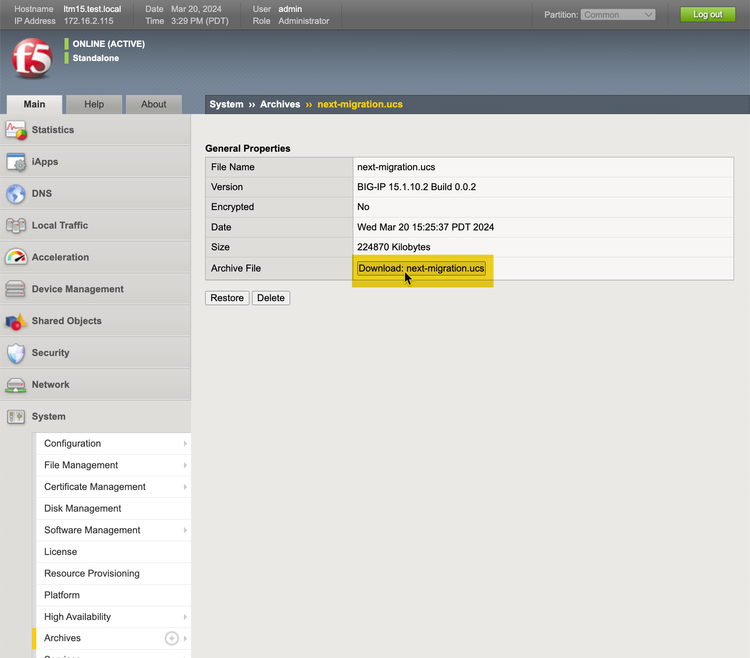Open High Availability under System
This screenshot has width=750, height=658.
(x=77, y=617)
